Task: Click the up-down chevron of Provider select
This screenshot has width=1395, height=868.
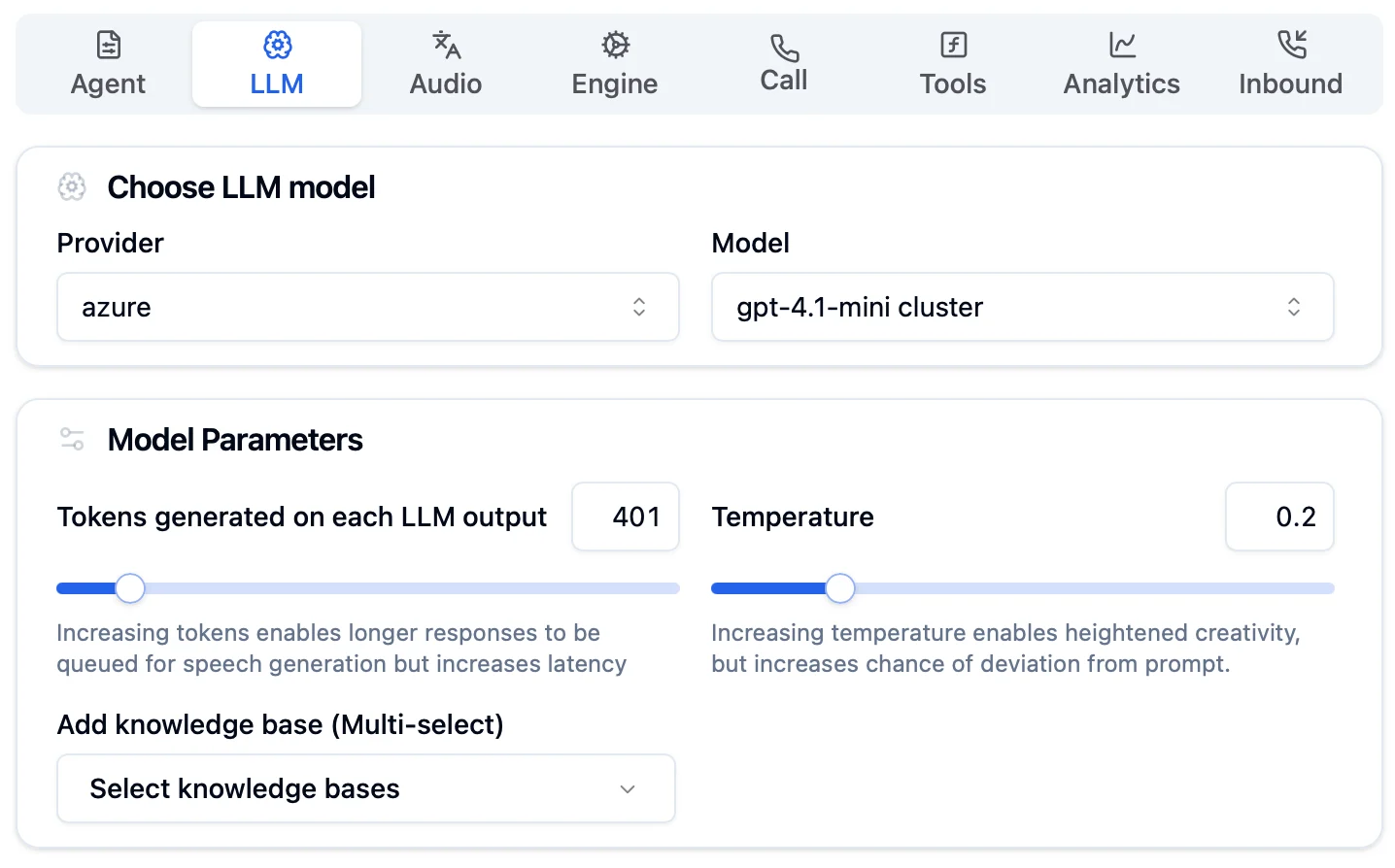Action: 639,307
